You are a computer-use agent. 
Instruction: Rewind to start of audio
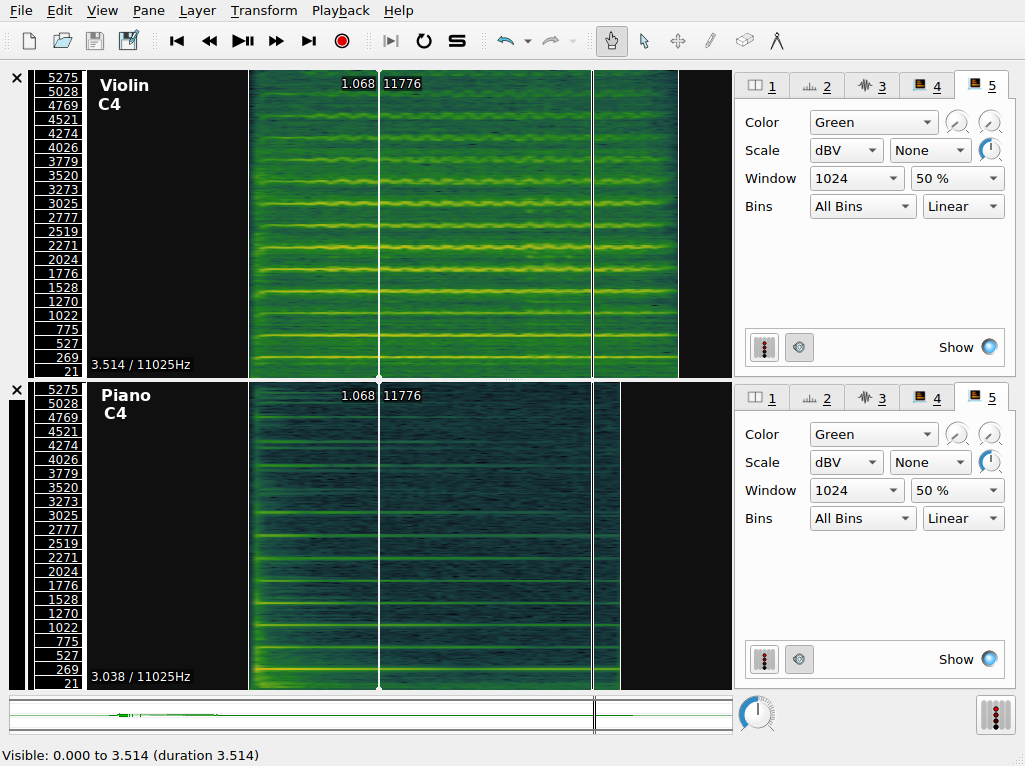pyautogui.click(x=176, y=41)
